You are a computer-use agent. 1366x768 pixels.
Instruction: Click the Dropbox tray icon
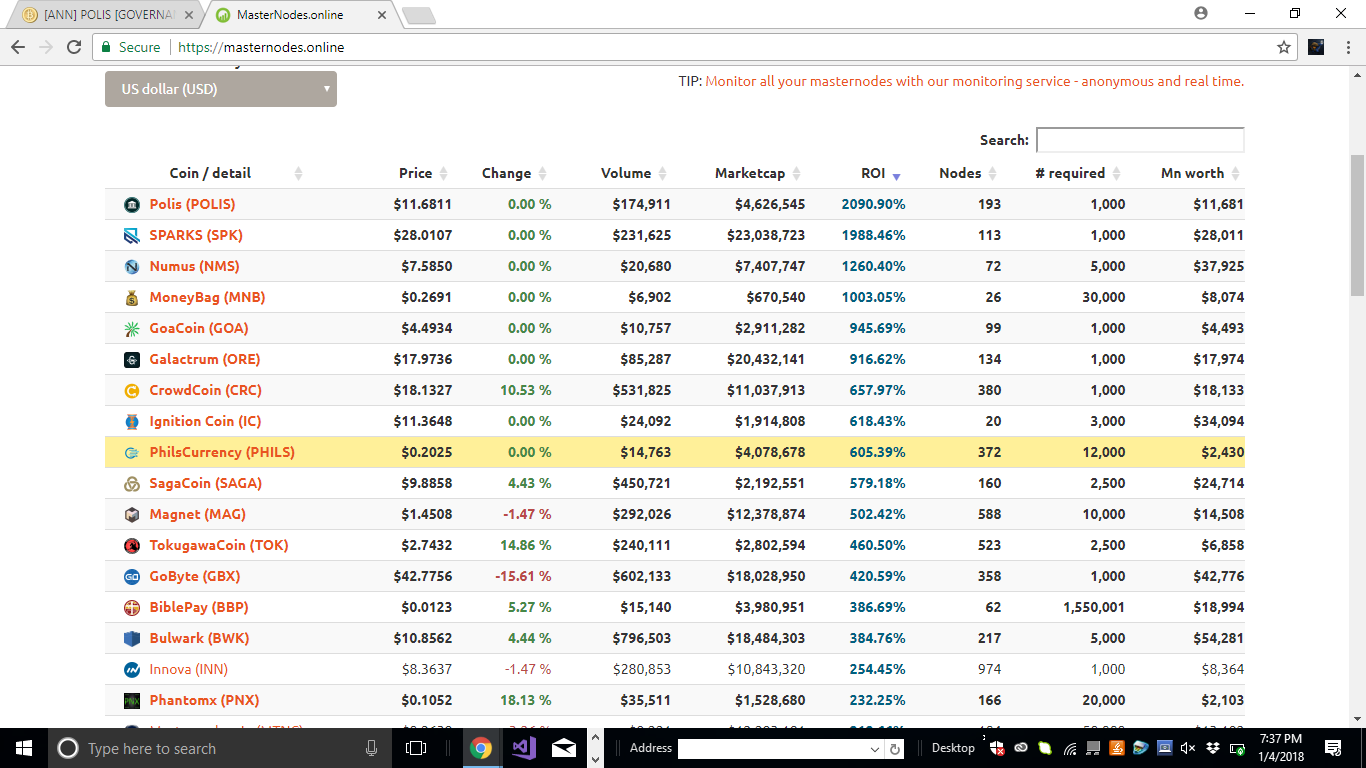[1212, 748]
